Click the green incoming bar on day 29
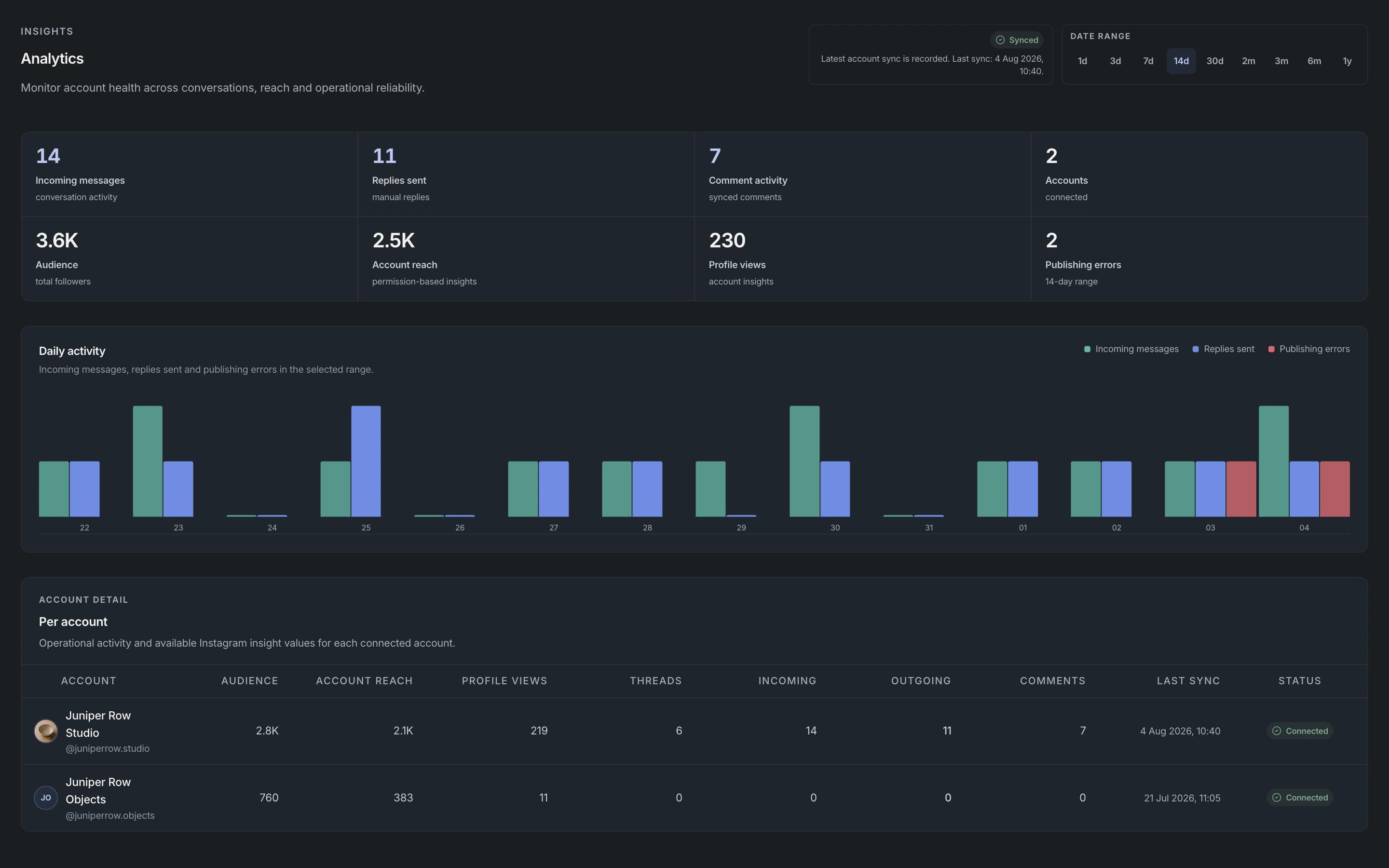The height and width of the screenshot is (868, 1389). [x=710, y=489]
